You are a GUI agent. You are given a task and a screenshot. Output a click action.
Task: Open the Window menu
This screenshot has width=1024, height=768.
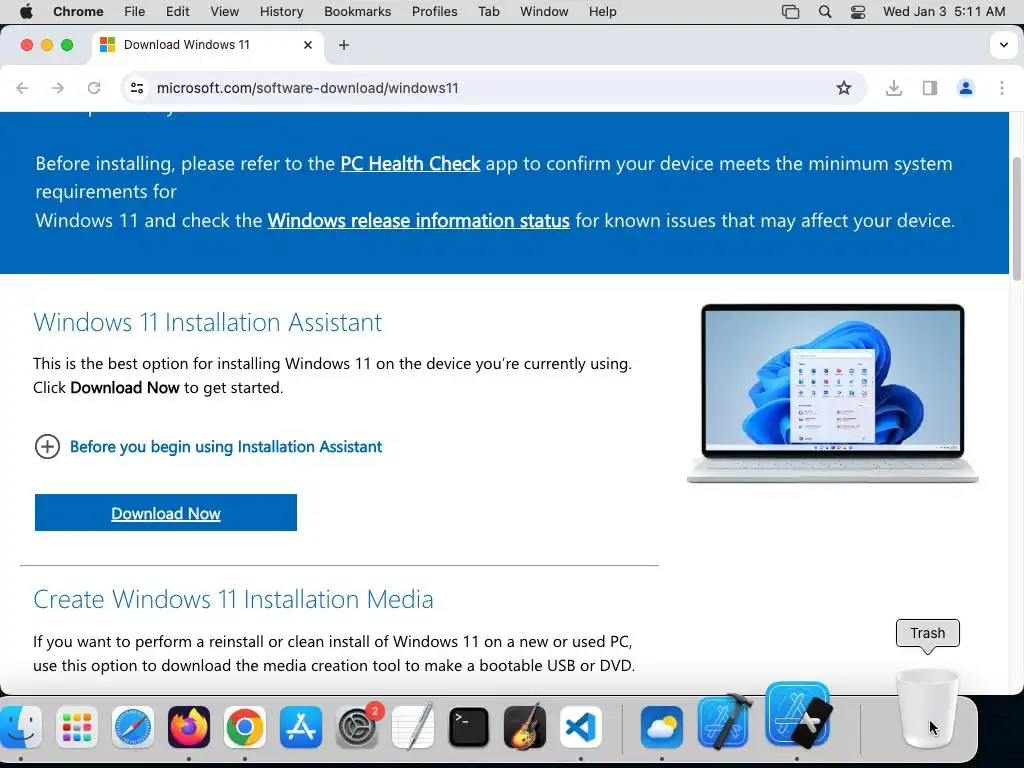pyautogui.click(x=544, y=12)
